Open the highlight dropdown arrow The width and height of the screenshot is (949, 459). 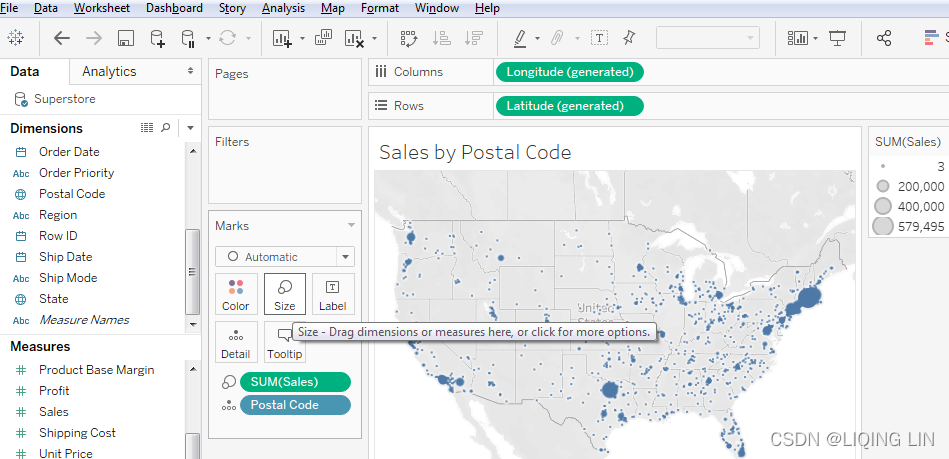(537, 39)
